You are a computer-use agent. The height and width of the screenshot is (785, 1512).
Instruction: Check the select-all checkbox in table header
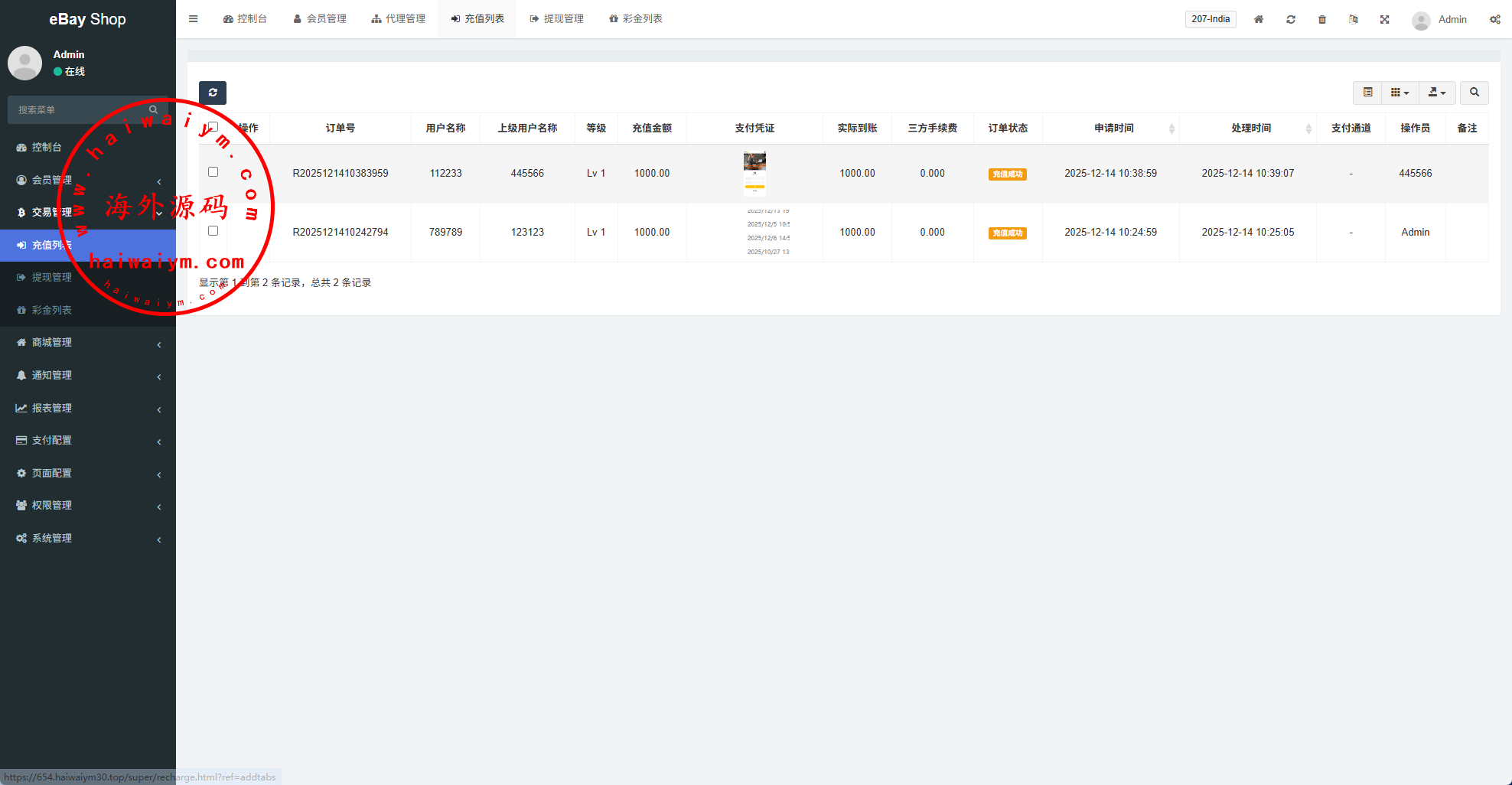tap(213, 127)
